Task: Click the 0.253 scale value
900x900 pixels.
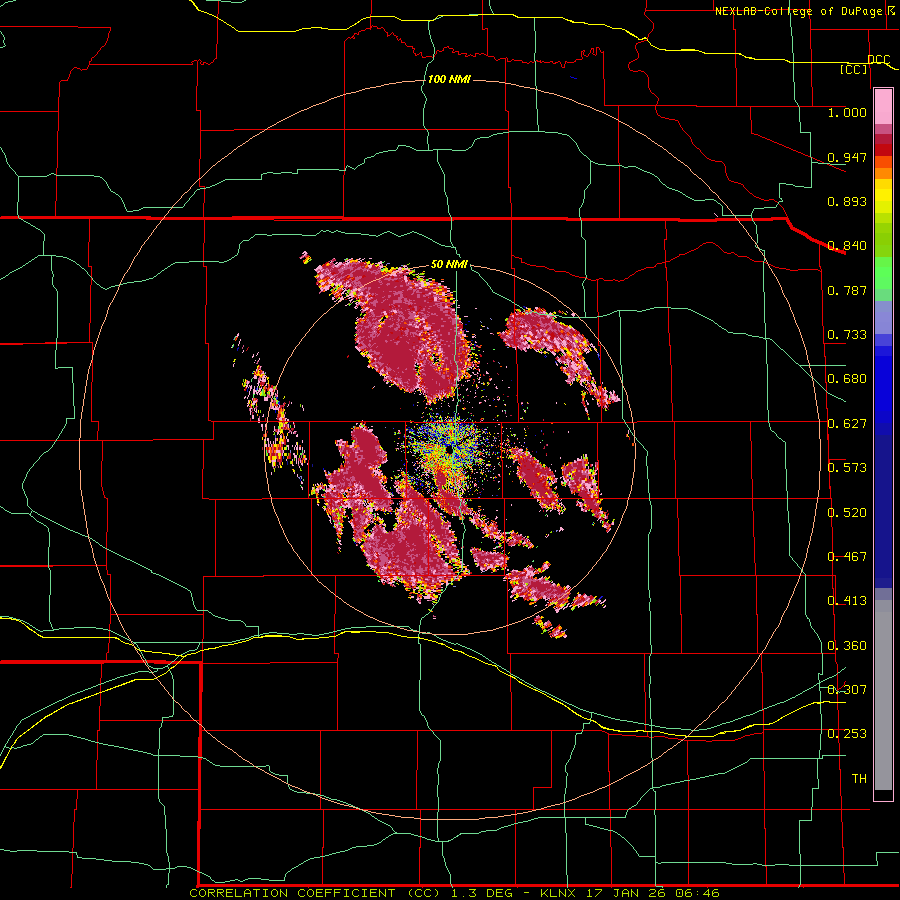Action: click(847, 734)
